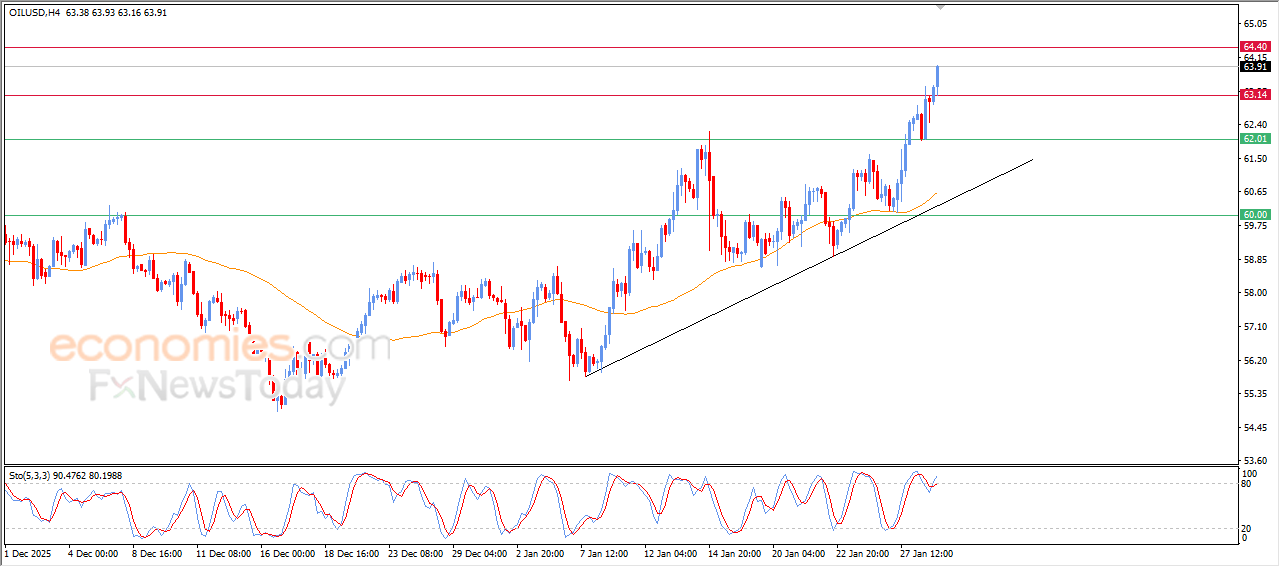Click 53.60 on the price axis
Viewport: 1280px width, 567px height.
click(1253, 461)
